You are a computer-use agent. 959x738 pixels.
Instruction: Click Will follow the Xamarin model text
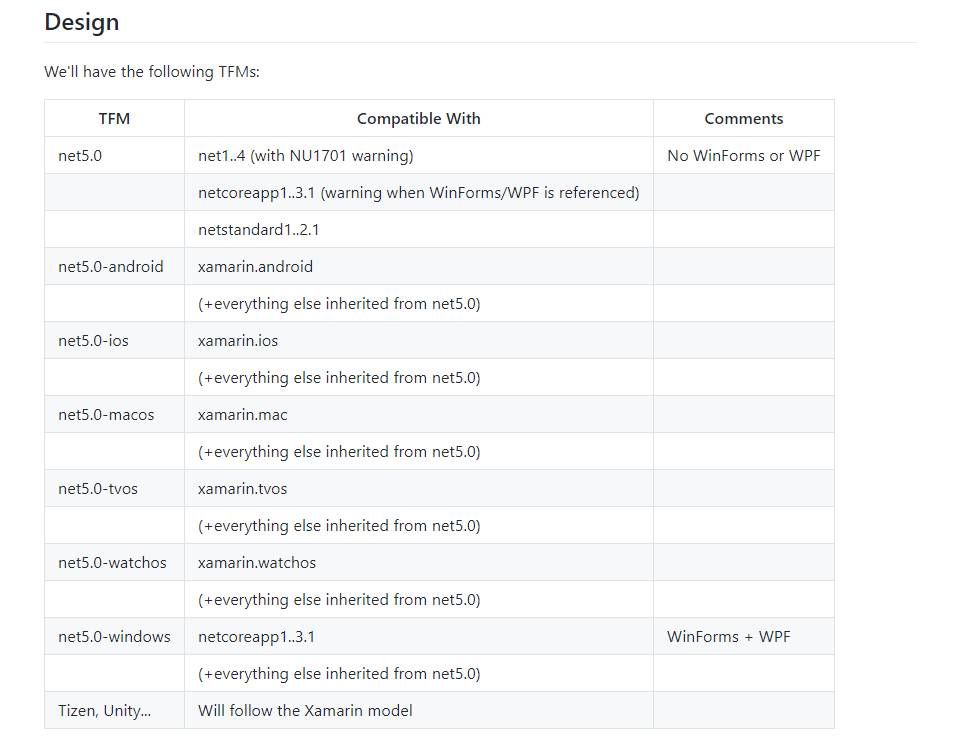pyautogui.click(x=305, y=710)
